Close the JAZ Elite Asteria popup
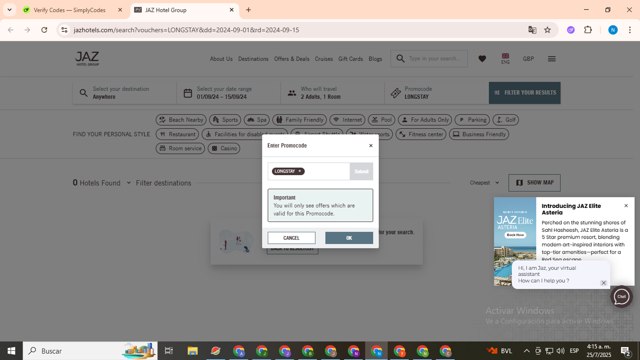Viewport: 640px width, 360px height. point(626,206)
